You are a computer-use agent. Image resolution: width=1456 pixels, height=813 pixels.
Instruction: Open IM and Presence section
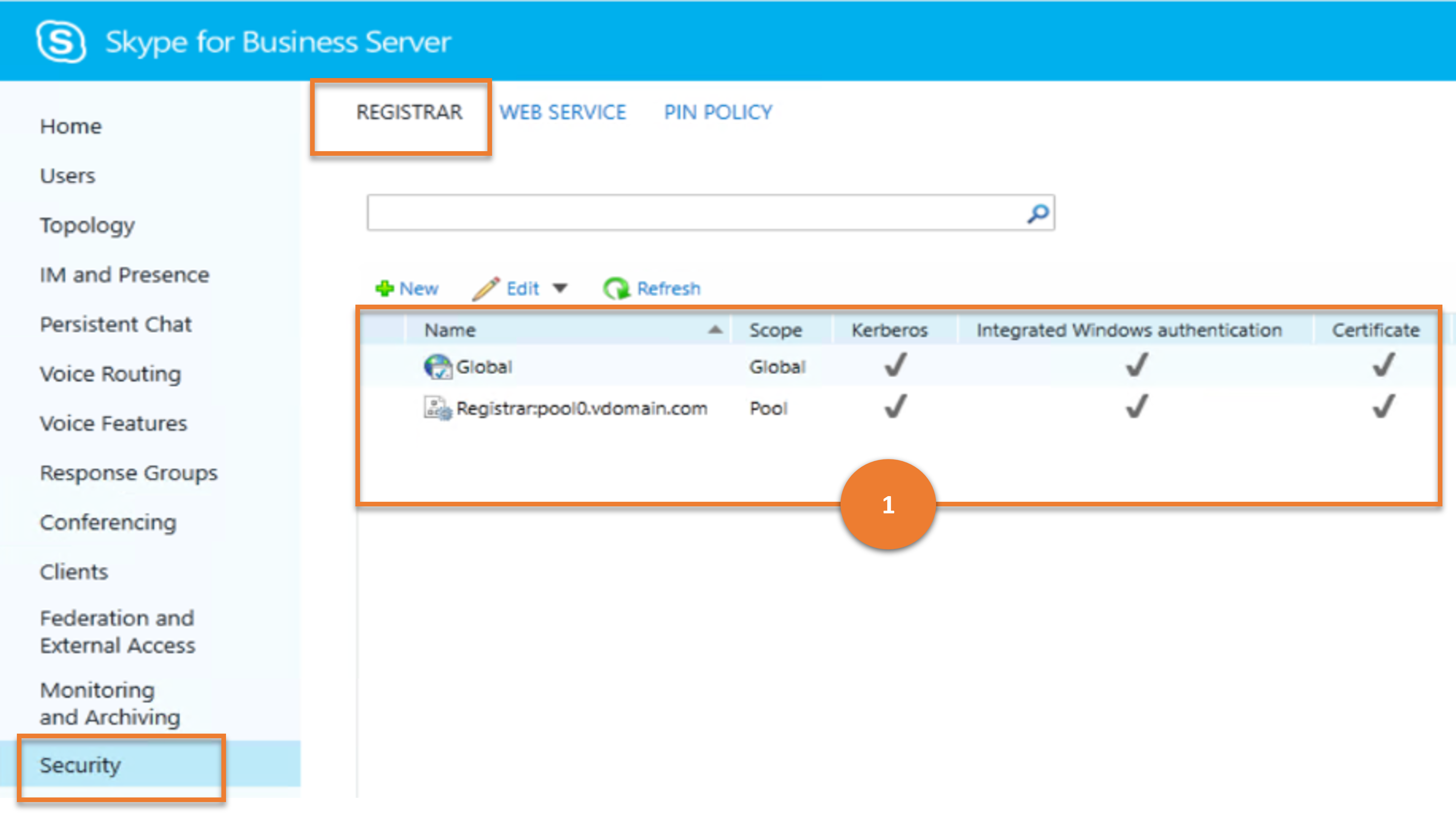(x=124, y=275)
